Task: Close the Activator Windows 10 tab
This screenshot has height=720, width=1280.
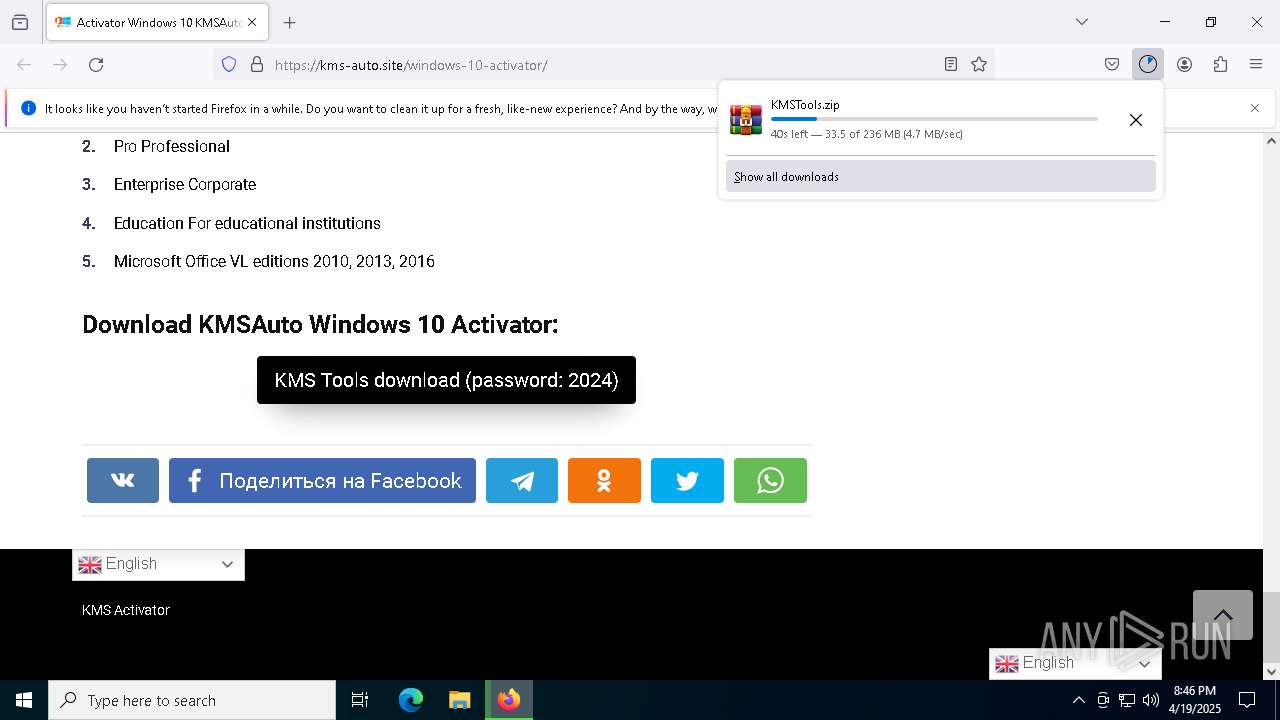Action: tap(253, 22)
